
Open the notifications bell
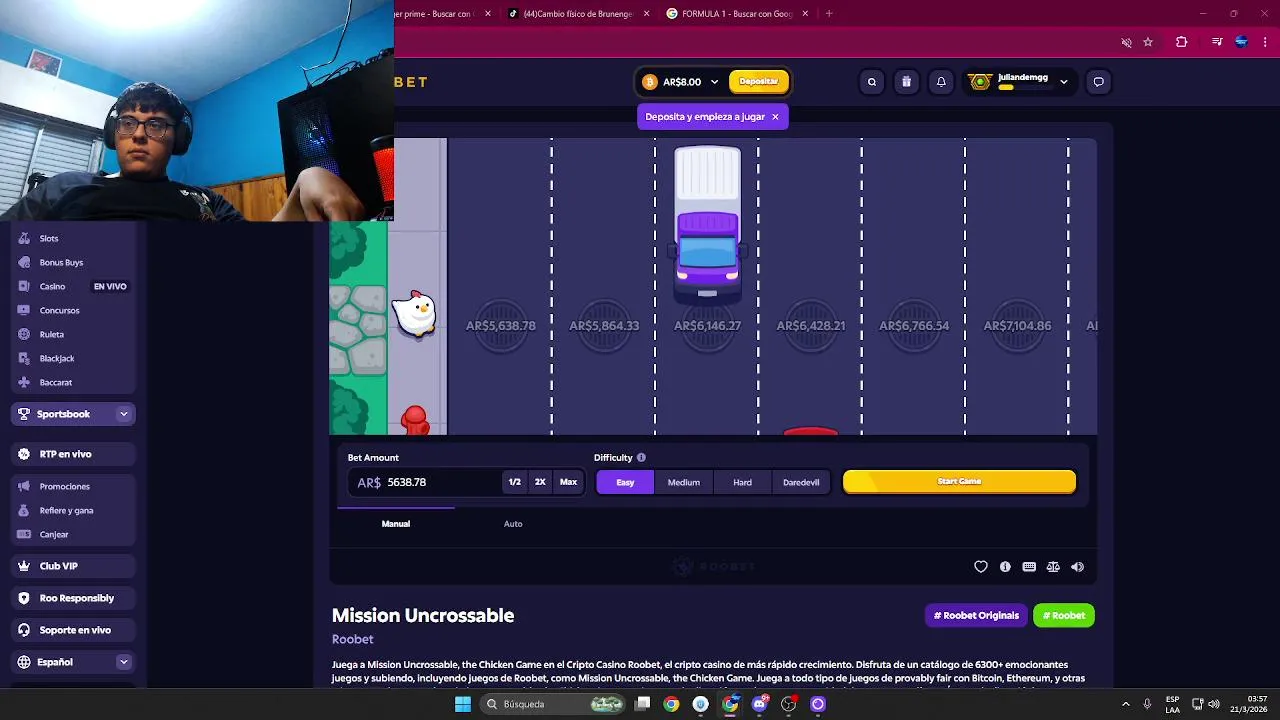click(x=941, y=82)
